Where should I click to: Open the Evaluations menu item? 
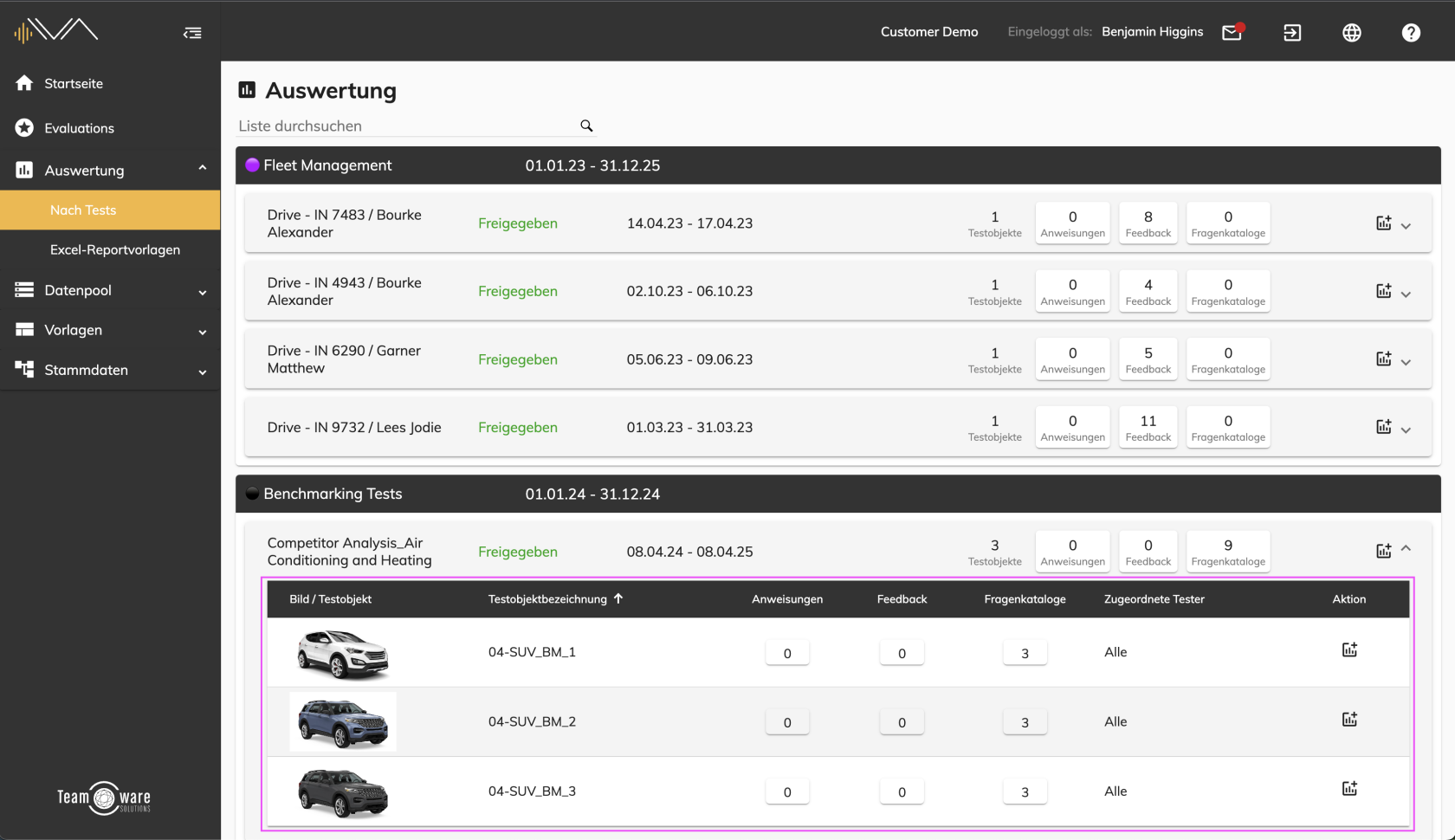coord(110,128)
